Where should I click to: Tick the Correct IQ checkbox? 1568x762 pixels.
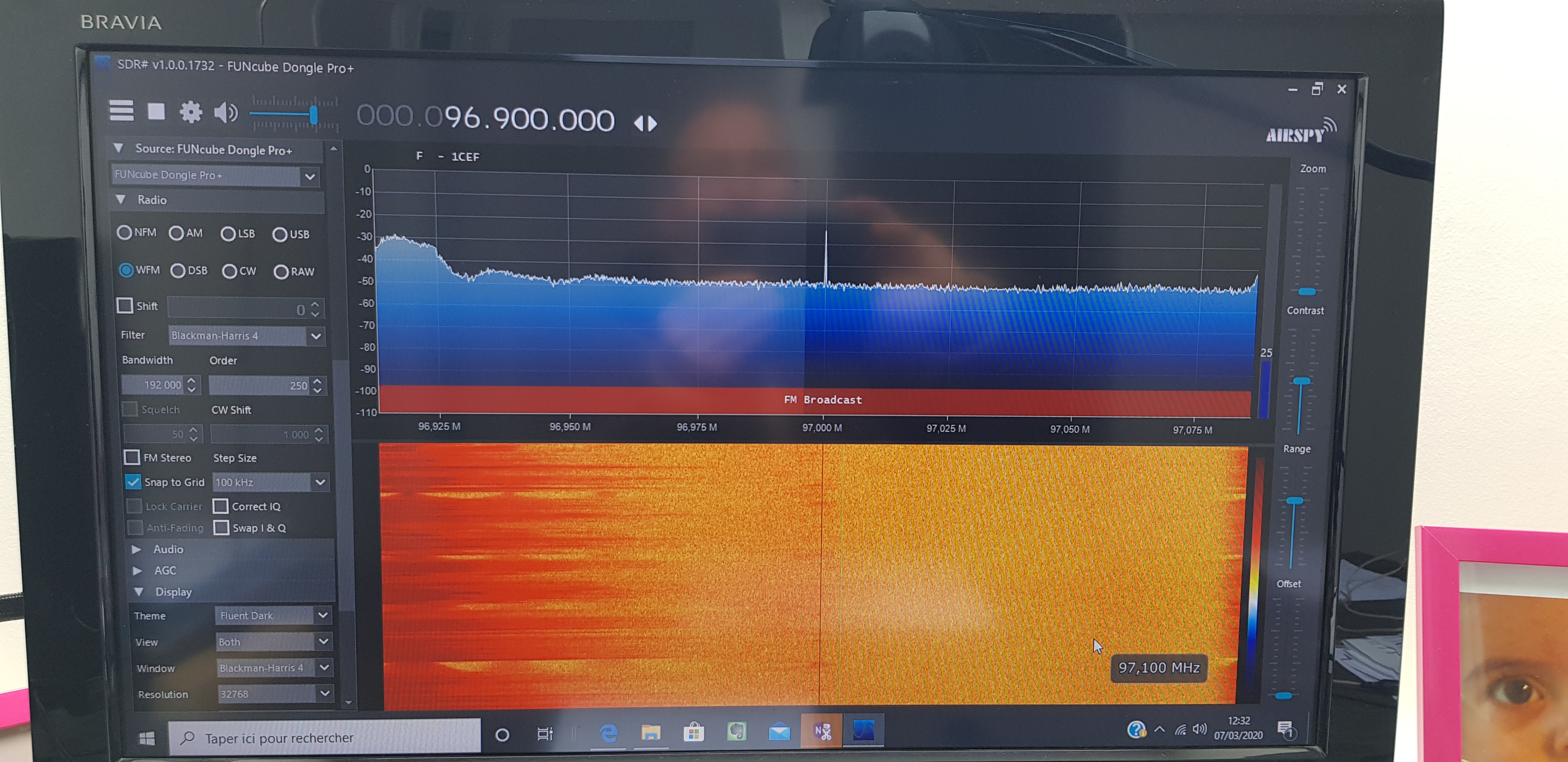point(220,506)
